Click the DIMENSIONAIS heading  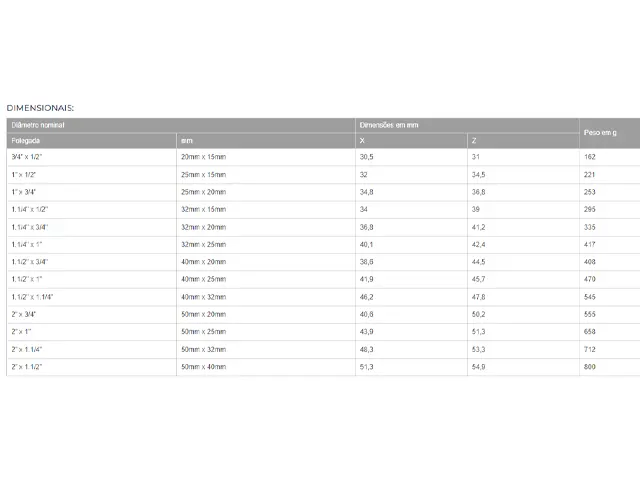tap(40, 108)
